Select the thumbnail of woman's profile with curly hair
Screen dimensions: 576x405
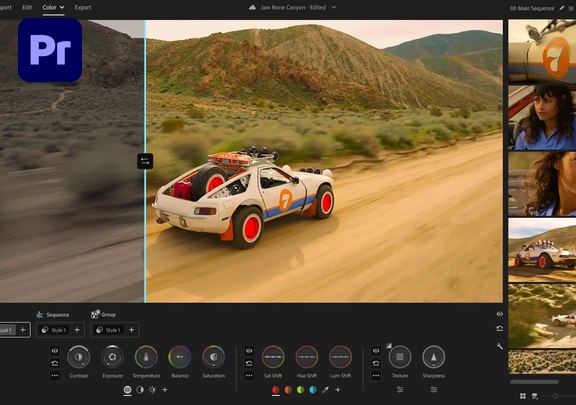tap(542, 184)
